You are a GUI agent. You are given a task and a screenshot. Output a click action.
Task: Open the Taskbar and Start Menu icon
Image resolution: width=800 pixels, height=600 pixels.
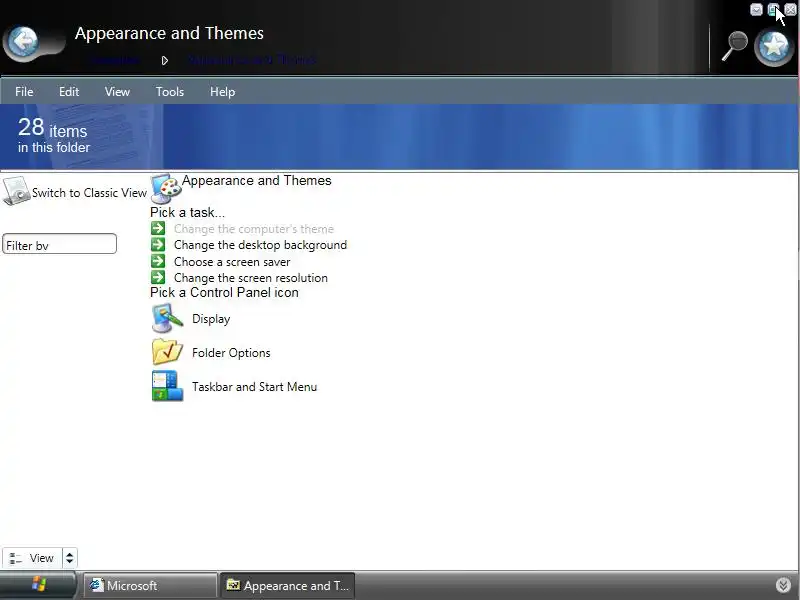click(167, 386)
